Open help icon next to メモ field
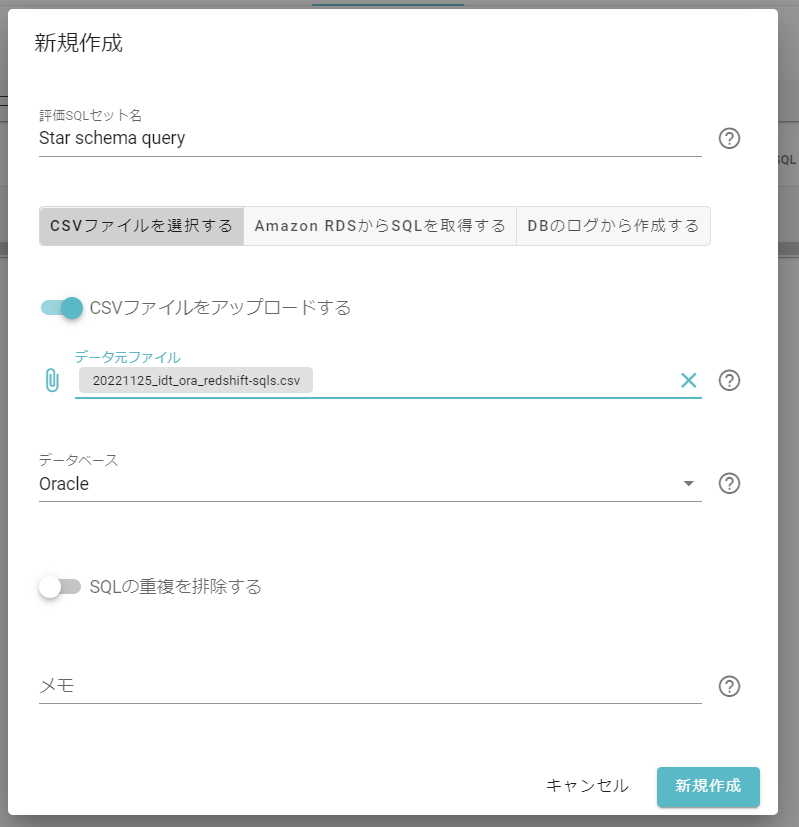The width and height of the screenshot is (799, 827). tap(729, 686)
